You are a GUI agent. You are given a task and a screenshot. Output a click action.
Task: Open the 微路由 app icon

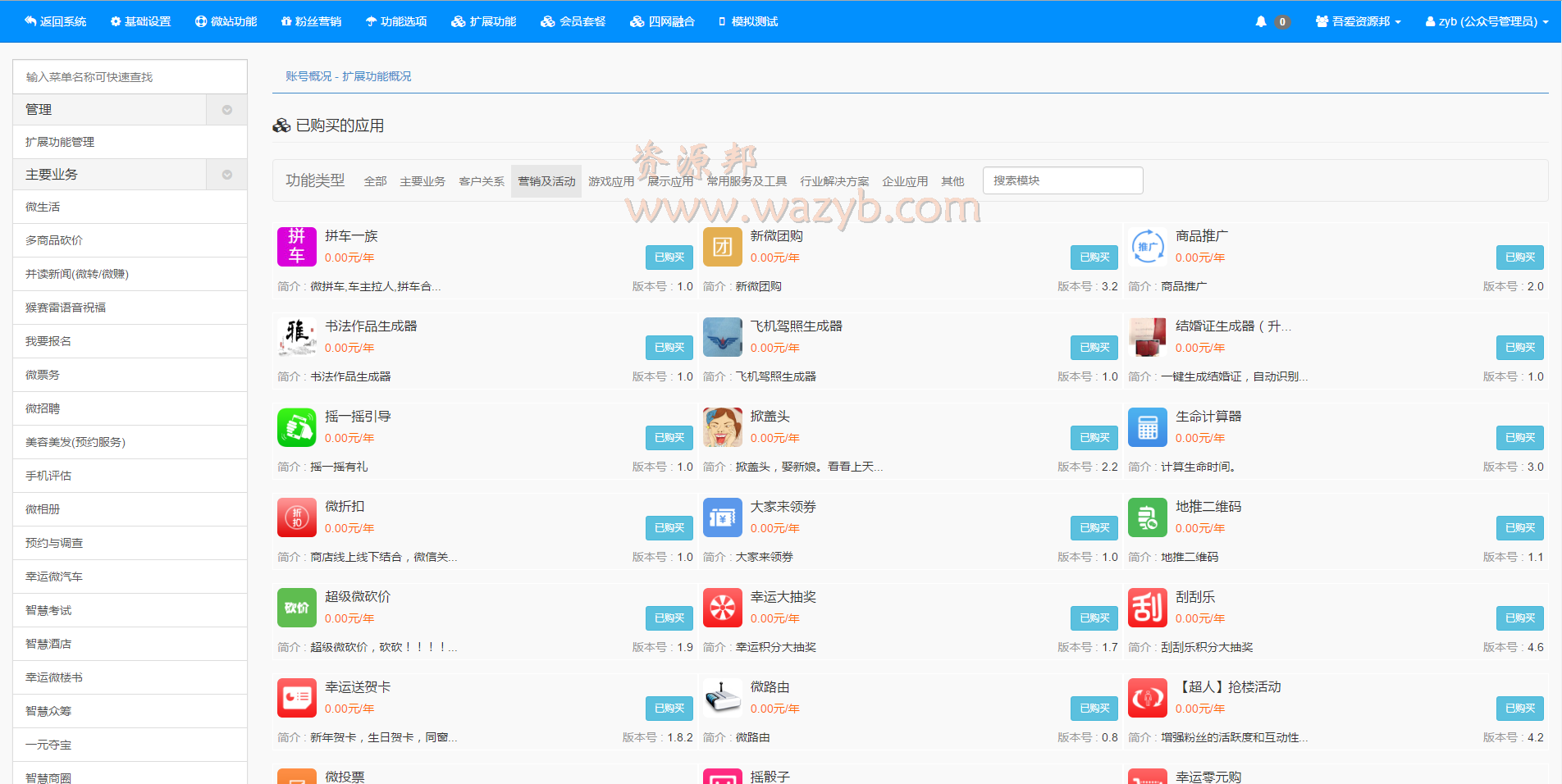(723, 698)
